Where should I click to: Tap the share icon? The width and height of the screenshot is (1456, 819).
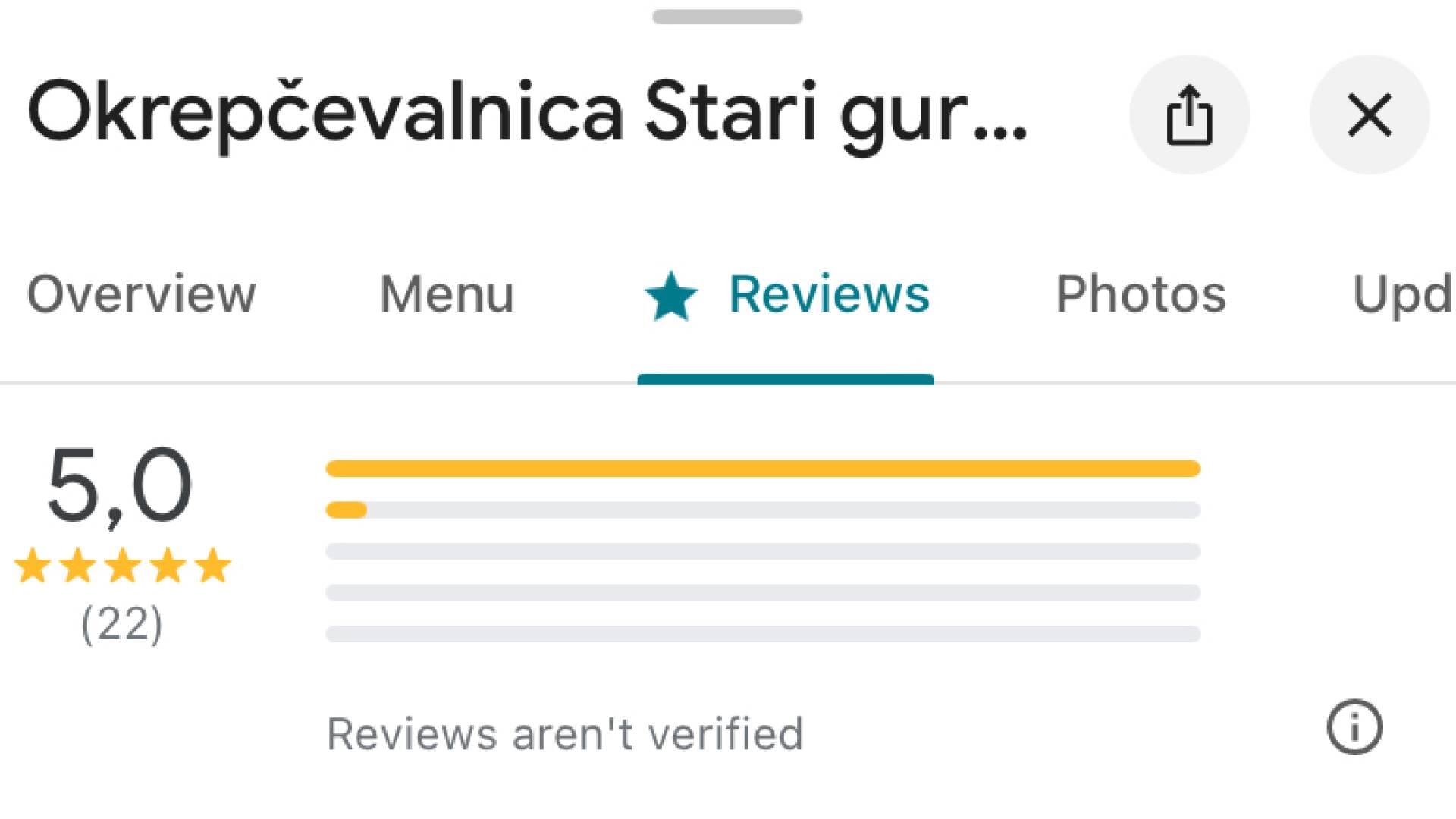[x=1189, y=115]
